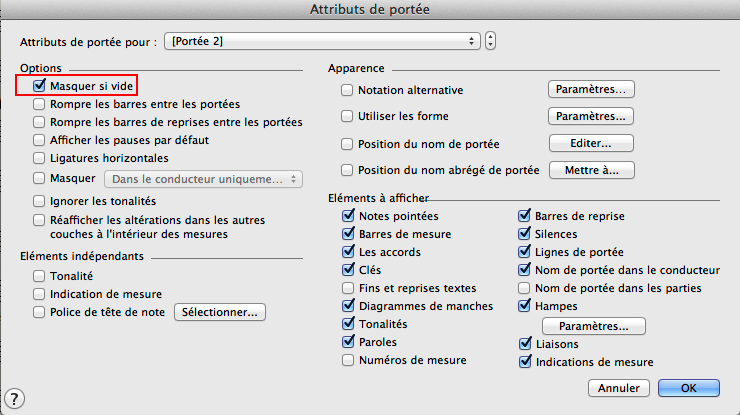
Task: Toggle Ligatures horizontales checkbox
Action: pyautogui.click(x=39, y=158)
